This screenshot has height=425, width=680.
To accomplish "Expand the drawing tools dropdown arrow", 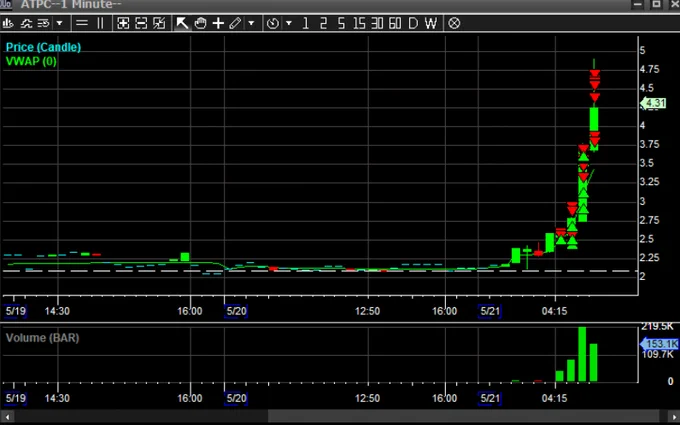I will (251, 23).
